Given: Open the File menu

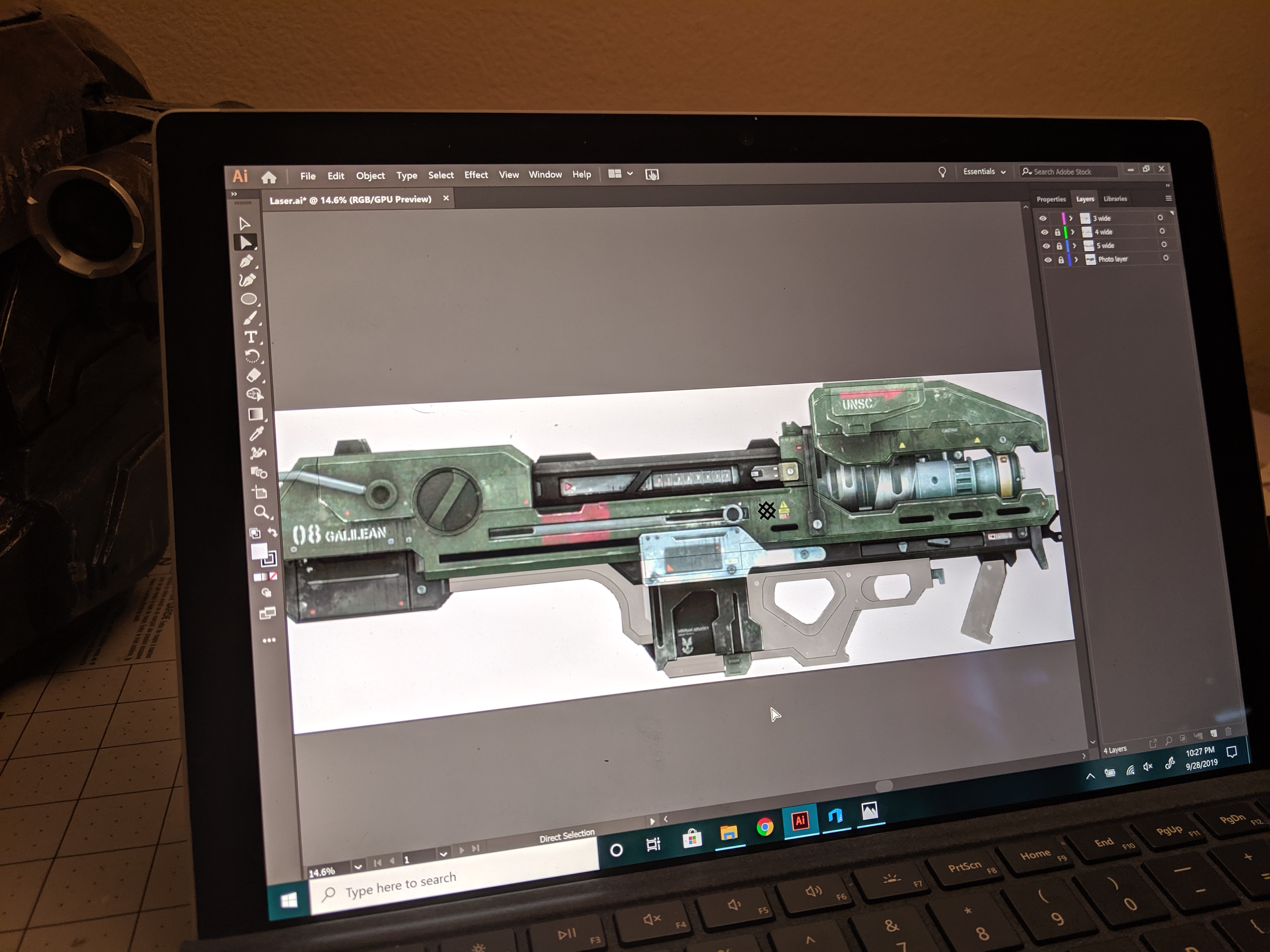Looking at the screenshot, I should pos(308,176).
